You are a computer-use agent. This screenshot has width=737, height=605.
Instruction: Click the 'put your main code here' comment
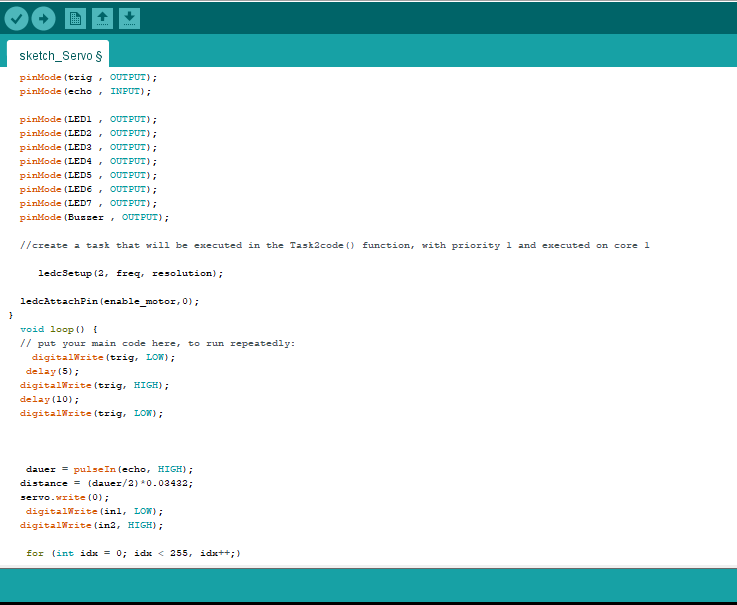click(157, 343)
